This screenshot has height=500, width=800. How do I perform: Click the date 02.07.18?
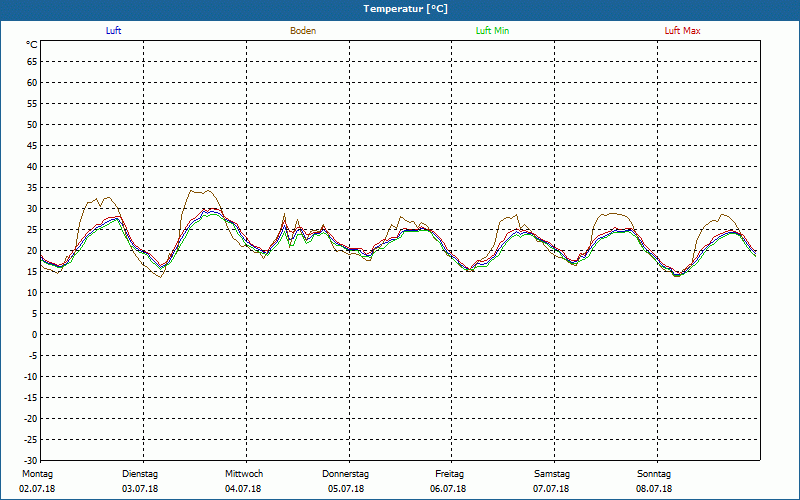(x=37, y=489)
